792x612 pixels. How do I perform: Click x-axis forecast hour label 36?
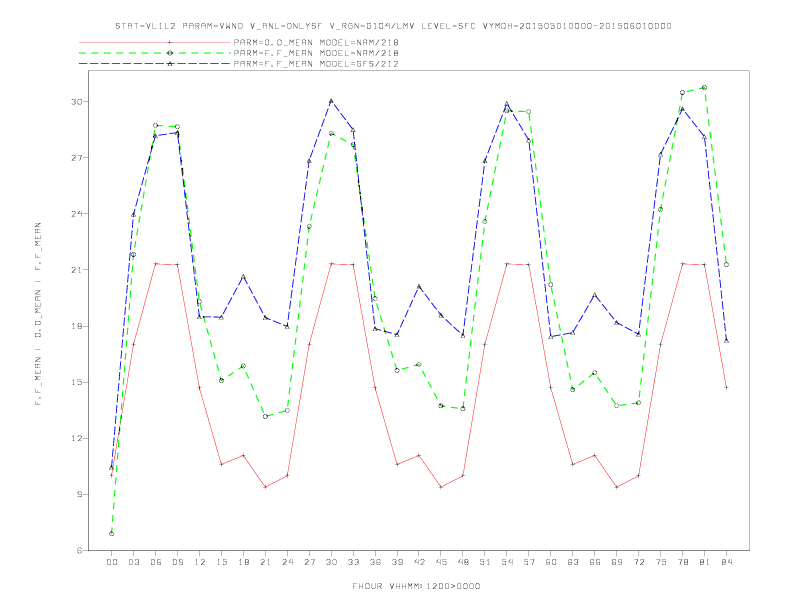375,562
